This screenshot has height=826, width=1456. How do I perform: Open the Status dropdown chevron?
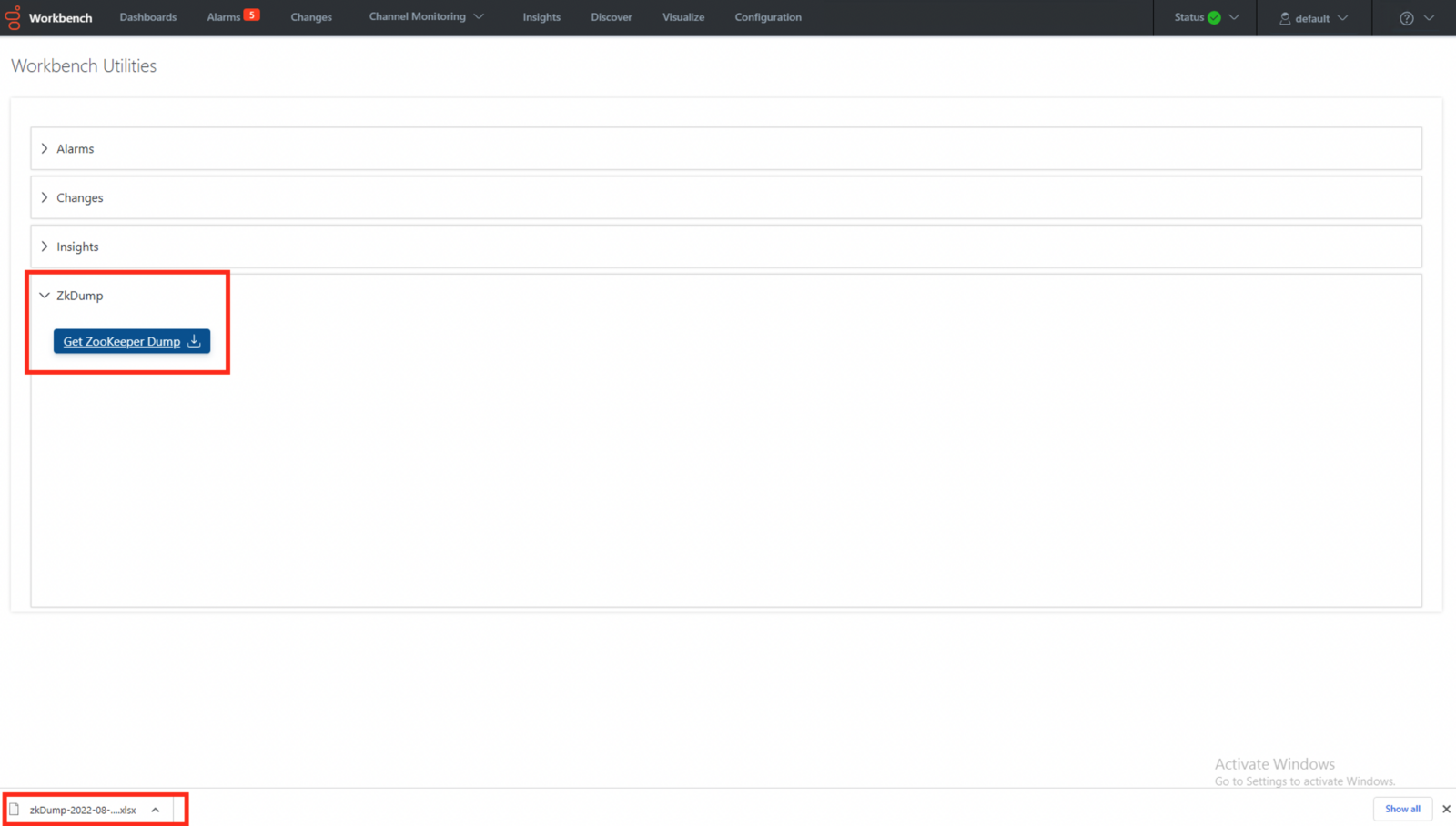tap(1234, 18)
